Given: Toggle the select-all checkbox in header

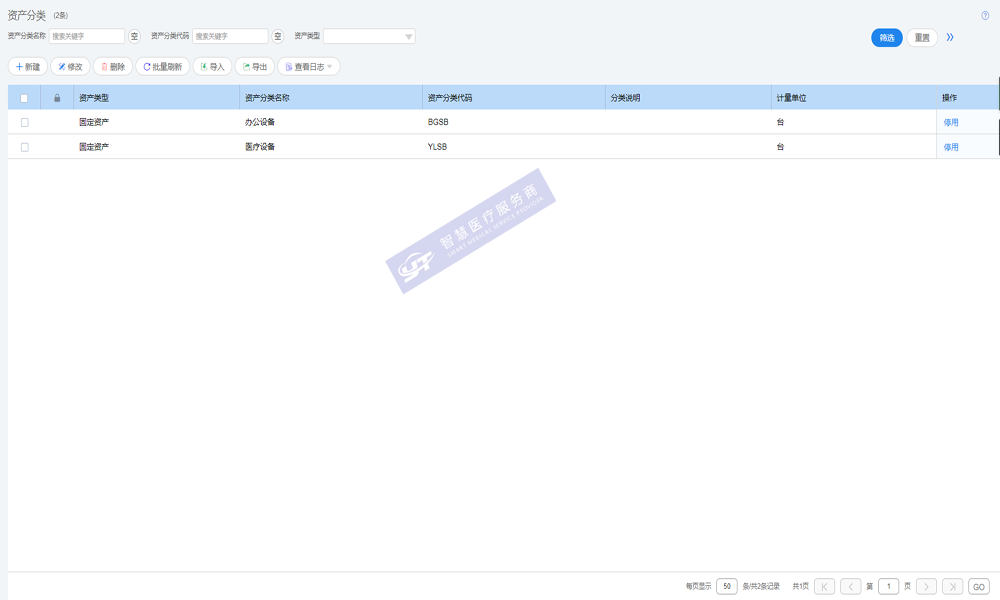Looking at the screenshot, I should pyautogui.click(x=25, y=98).
